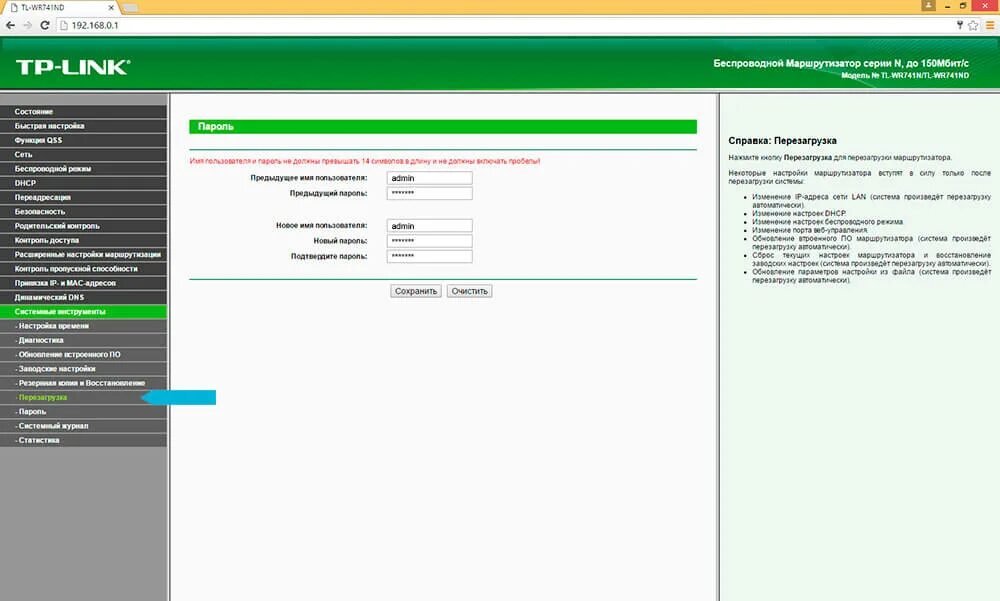Select Перезагрузка submenu item
1000x601 pixels.
[x=84, y=397]
